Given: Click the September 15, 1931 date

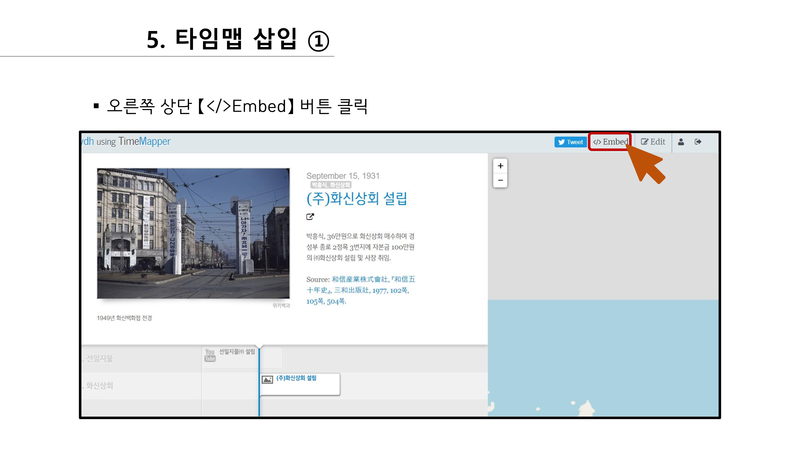Looking at the screenshot, I should (x=343, y=176).
